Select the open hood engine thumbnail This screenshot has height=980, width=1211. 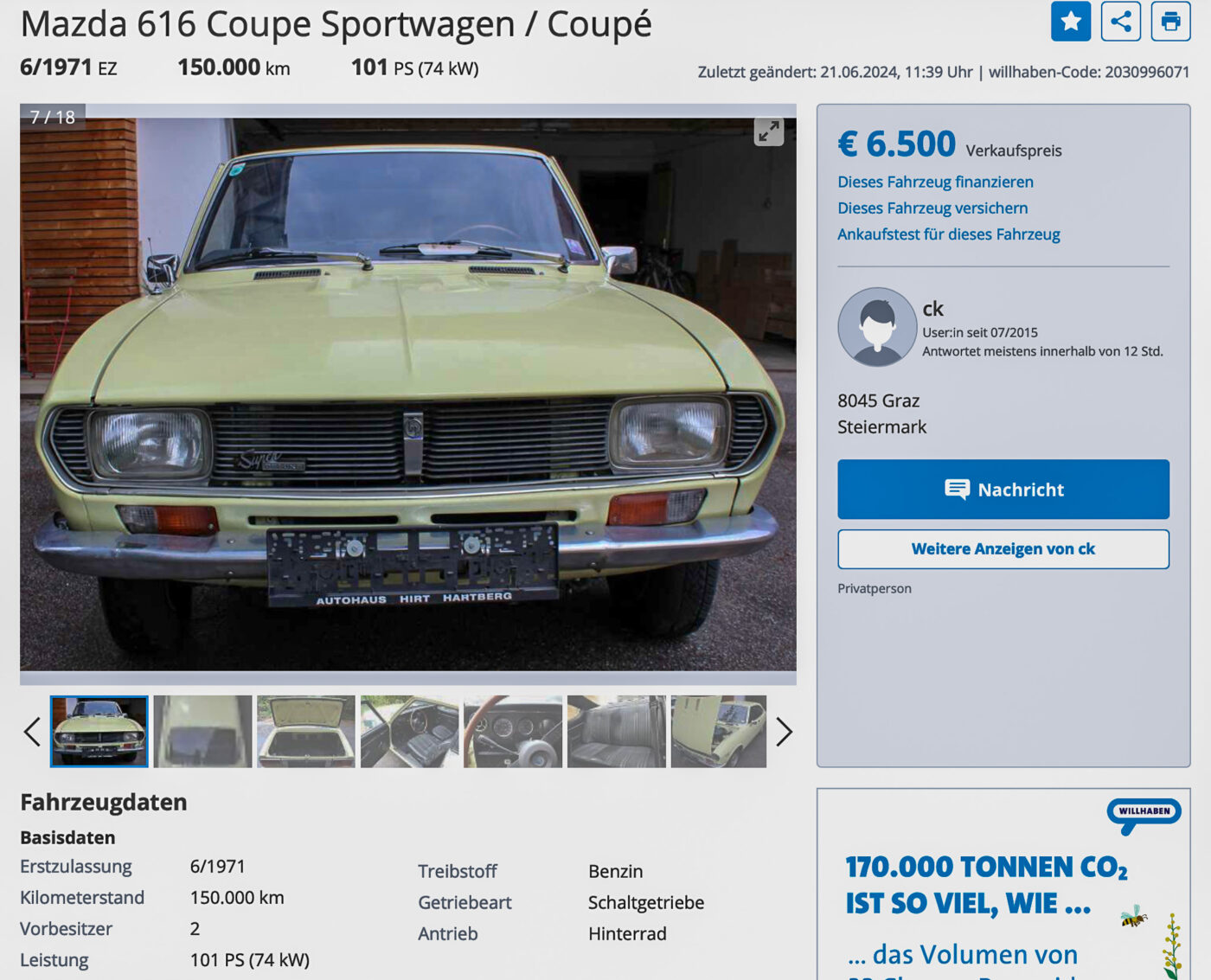pyautogui.click(x=719, y=732)
